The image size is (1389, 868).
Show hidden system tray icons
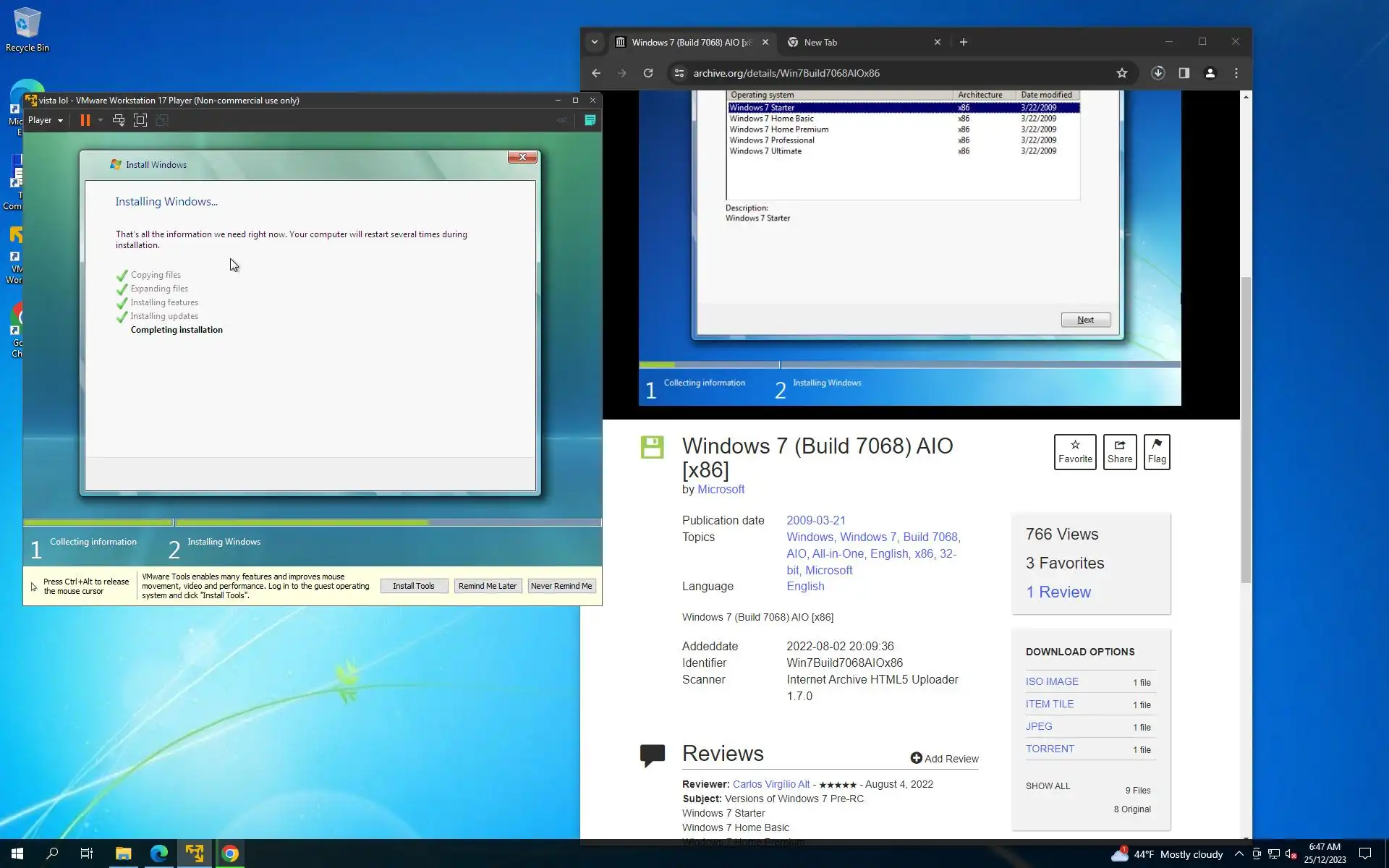(1239, 854)
